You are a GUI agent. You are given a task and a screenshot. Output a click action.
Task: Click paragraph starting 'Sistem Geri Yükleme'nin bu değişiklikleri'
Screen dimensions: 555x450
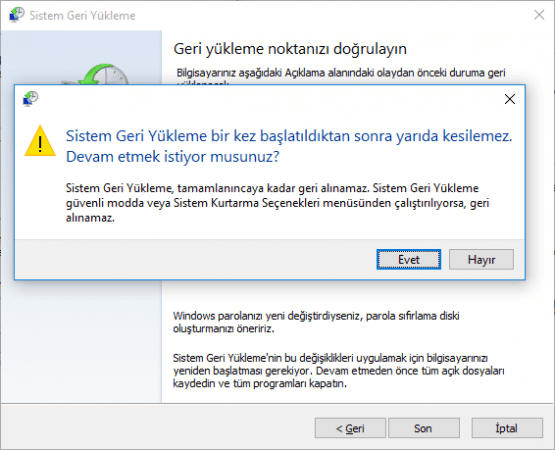coord(338,370)
